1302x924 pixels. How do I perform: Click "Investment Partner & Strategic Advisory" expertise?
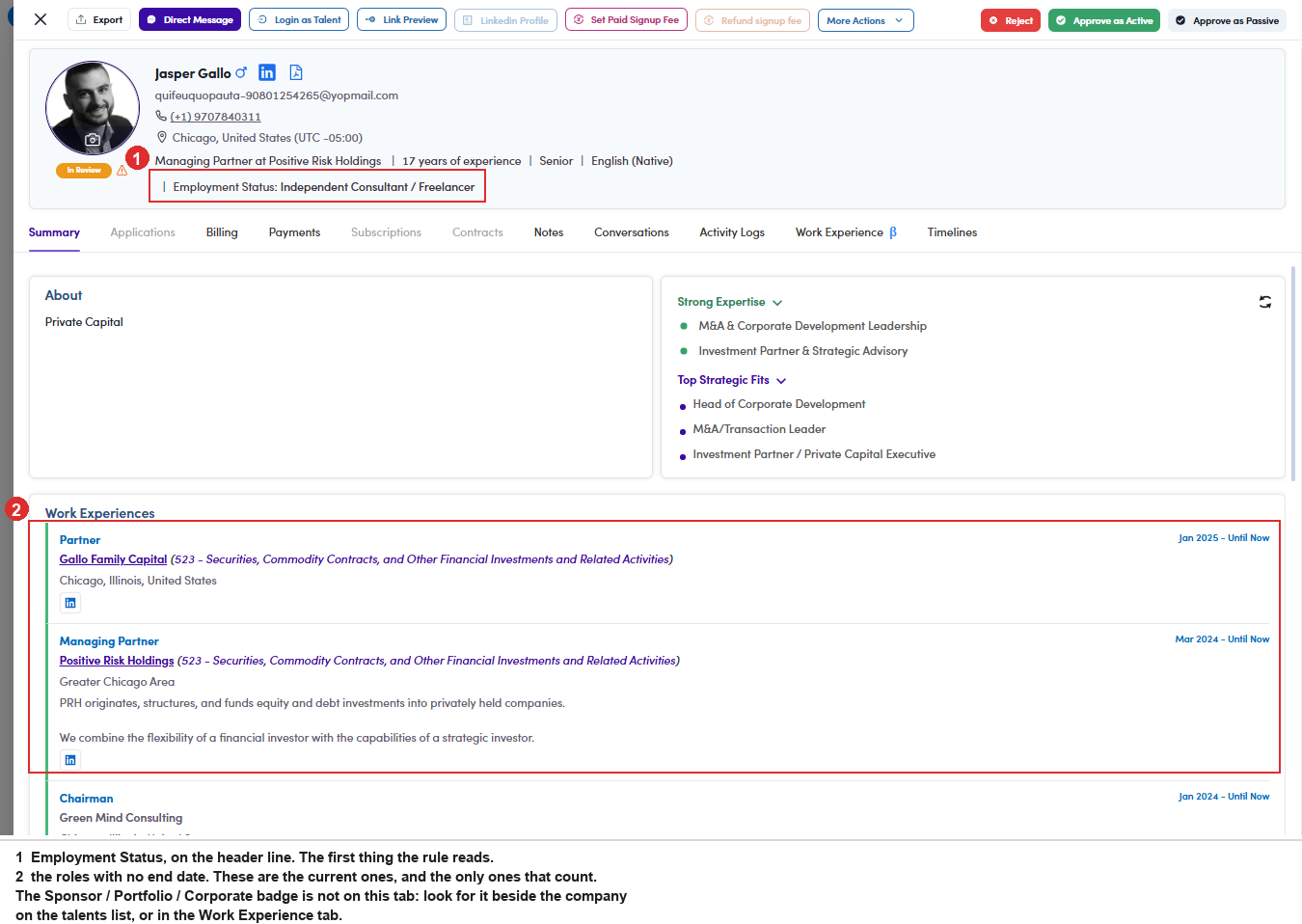[x=803, y=351]
